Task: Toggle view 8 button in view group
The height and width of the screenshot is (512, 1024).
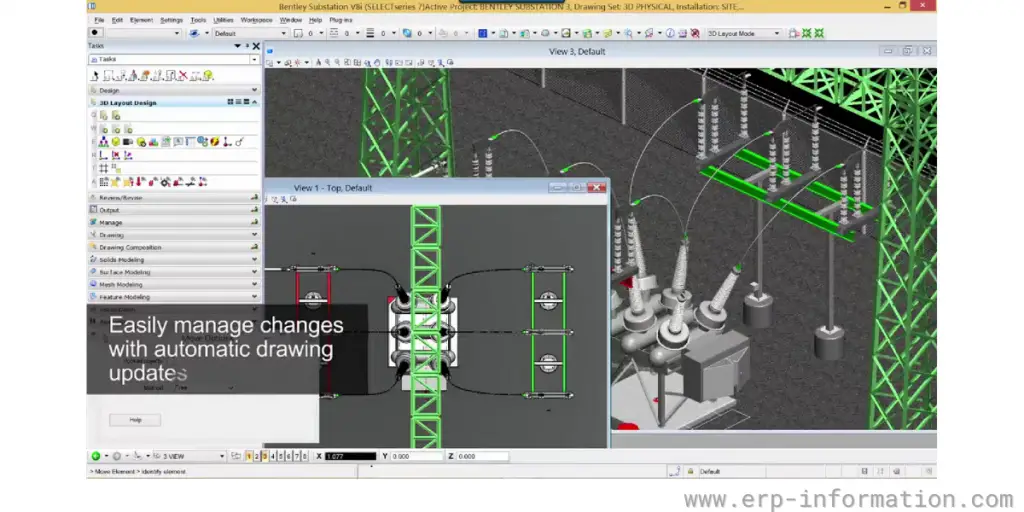Action: coord(305,456)
